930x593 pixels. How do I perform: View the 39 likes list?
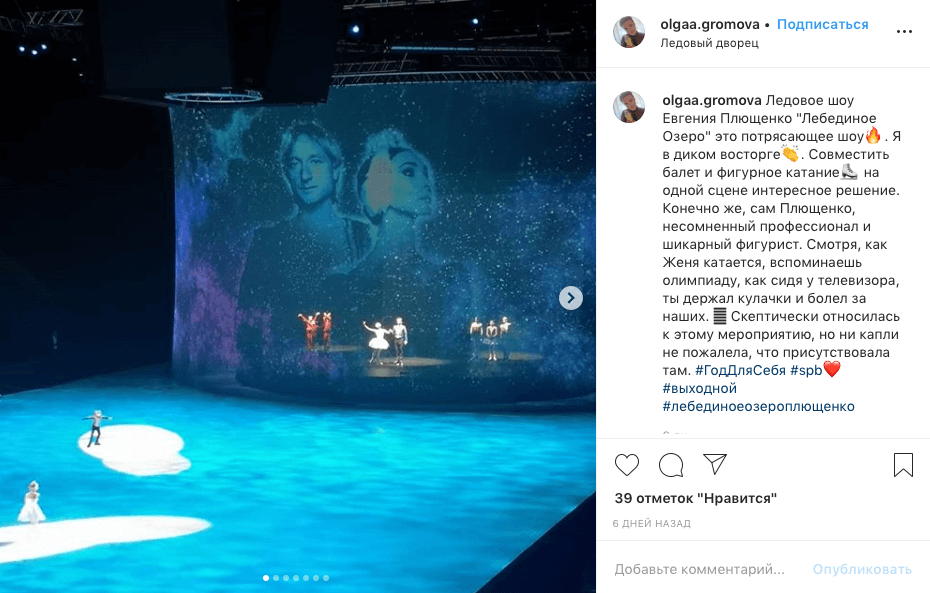(x=696, y=498)
